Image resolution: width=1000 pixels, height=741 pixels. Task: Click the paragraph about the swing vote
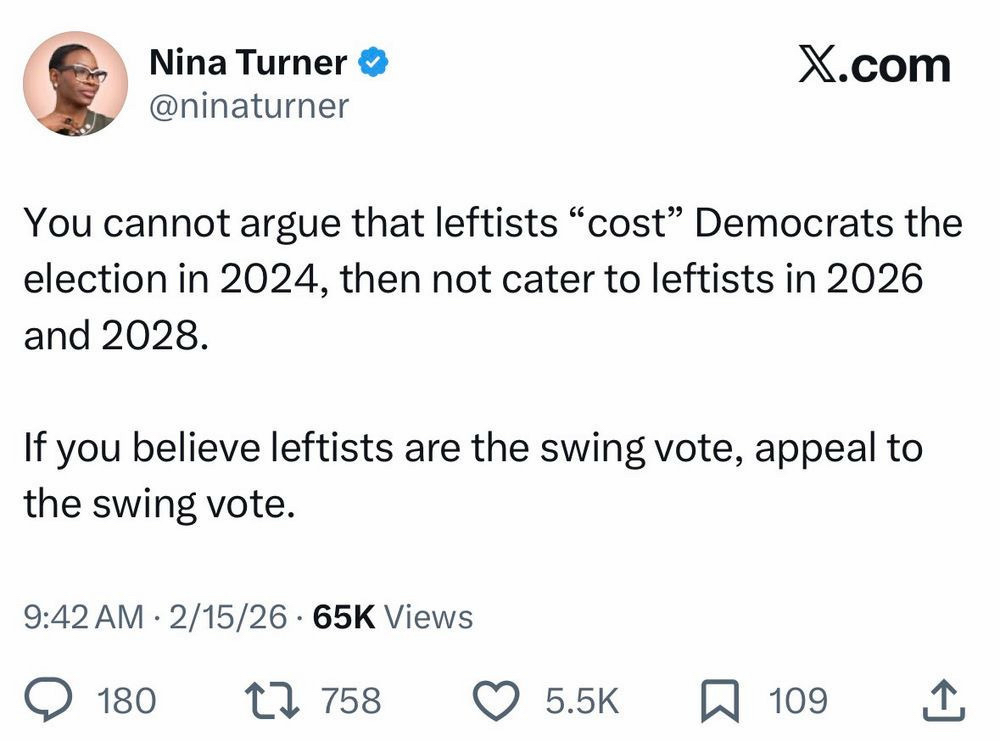(x=472, y=476)
